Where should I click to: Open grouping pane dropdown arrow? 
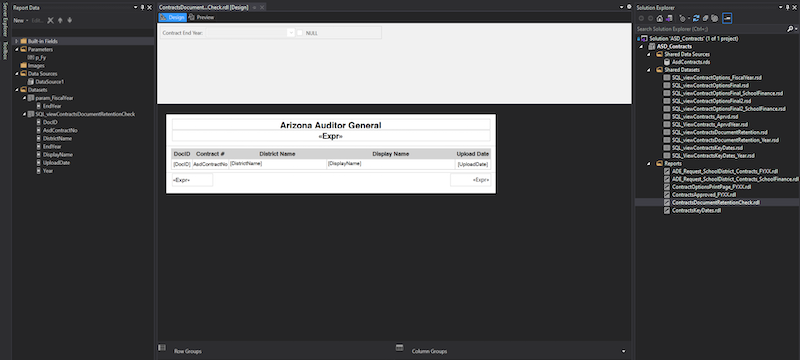point(623,351)
